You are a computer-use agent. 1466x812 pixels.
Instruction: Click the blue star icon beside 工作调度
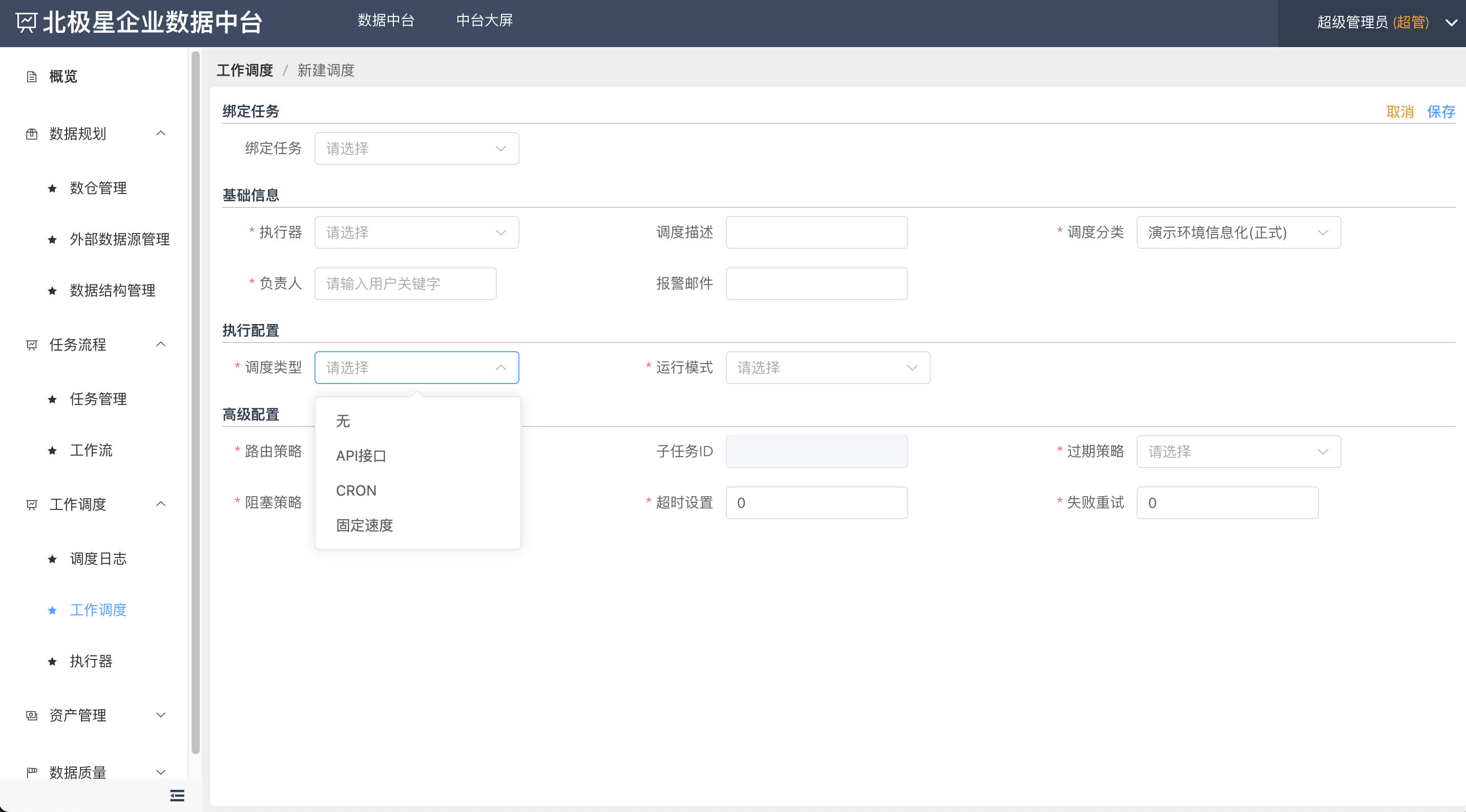[x=52, y=610]
